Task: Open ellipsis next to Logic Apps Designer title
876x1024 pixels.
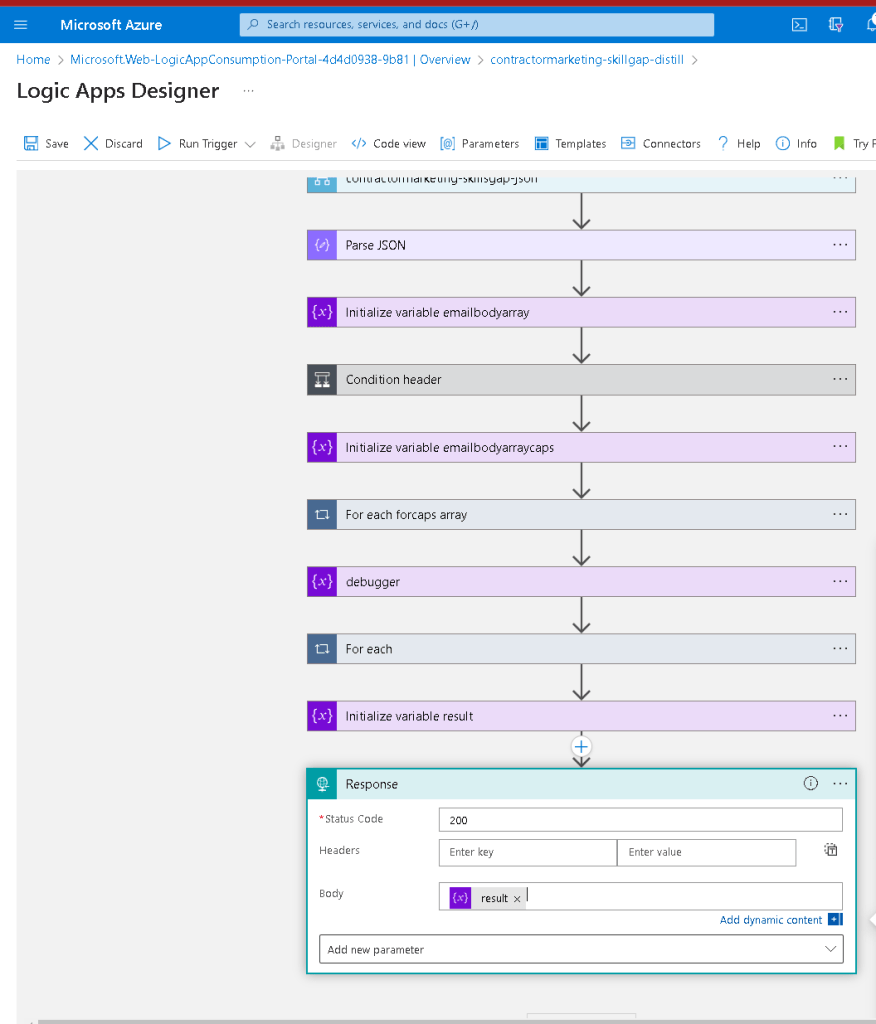Action: click(248, 91)
